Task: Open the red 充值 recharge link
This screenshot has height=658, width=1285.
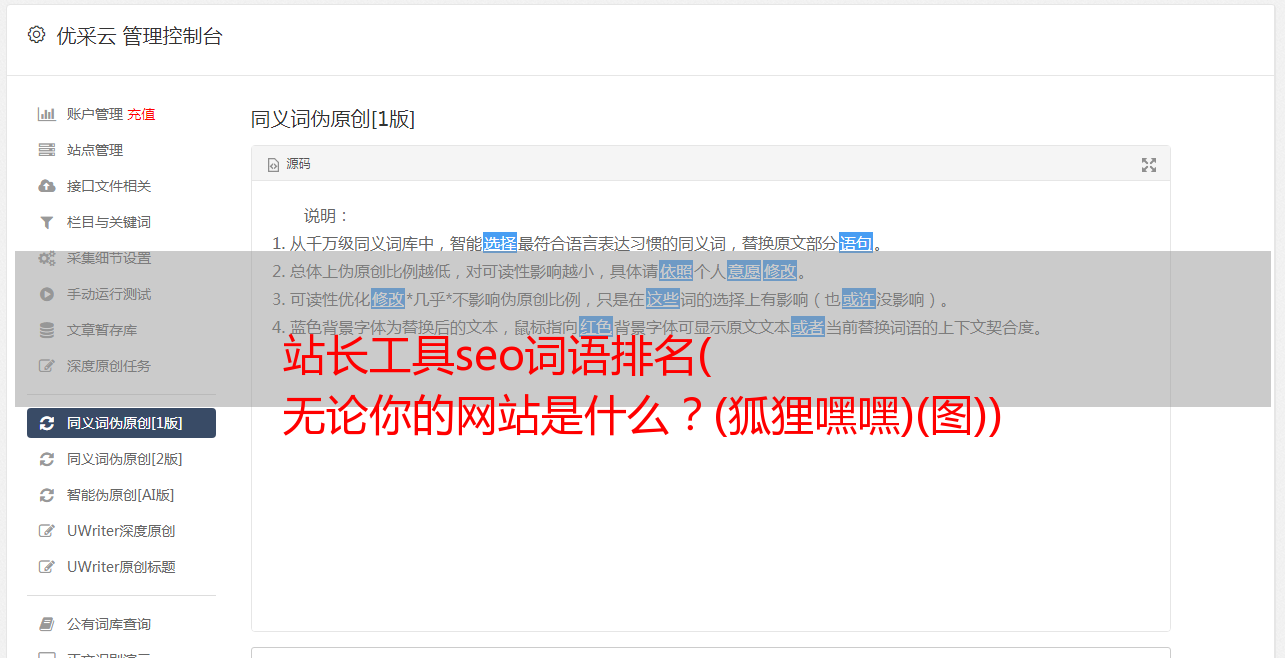Action: pyautogui.click(x=141, y=114)
